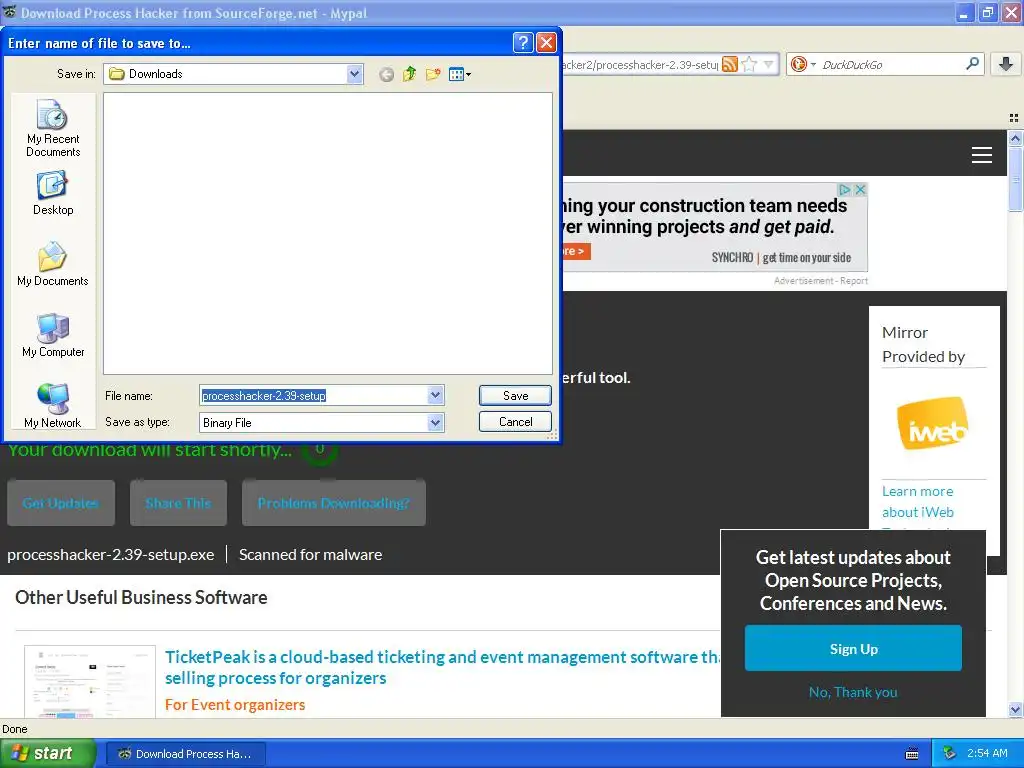Viewport: 1024px width, 768px height.
Task: Click Download Process Hacker taskbar button
Action: [x=185, y=754]
